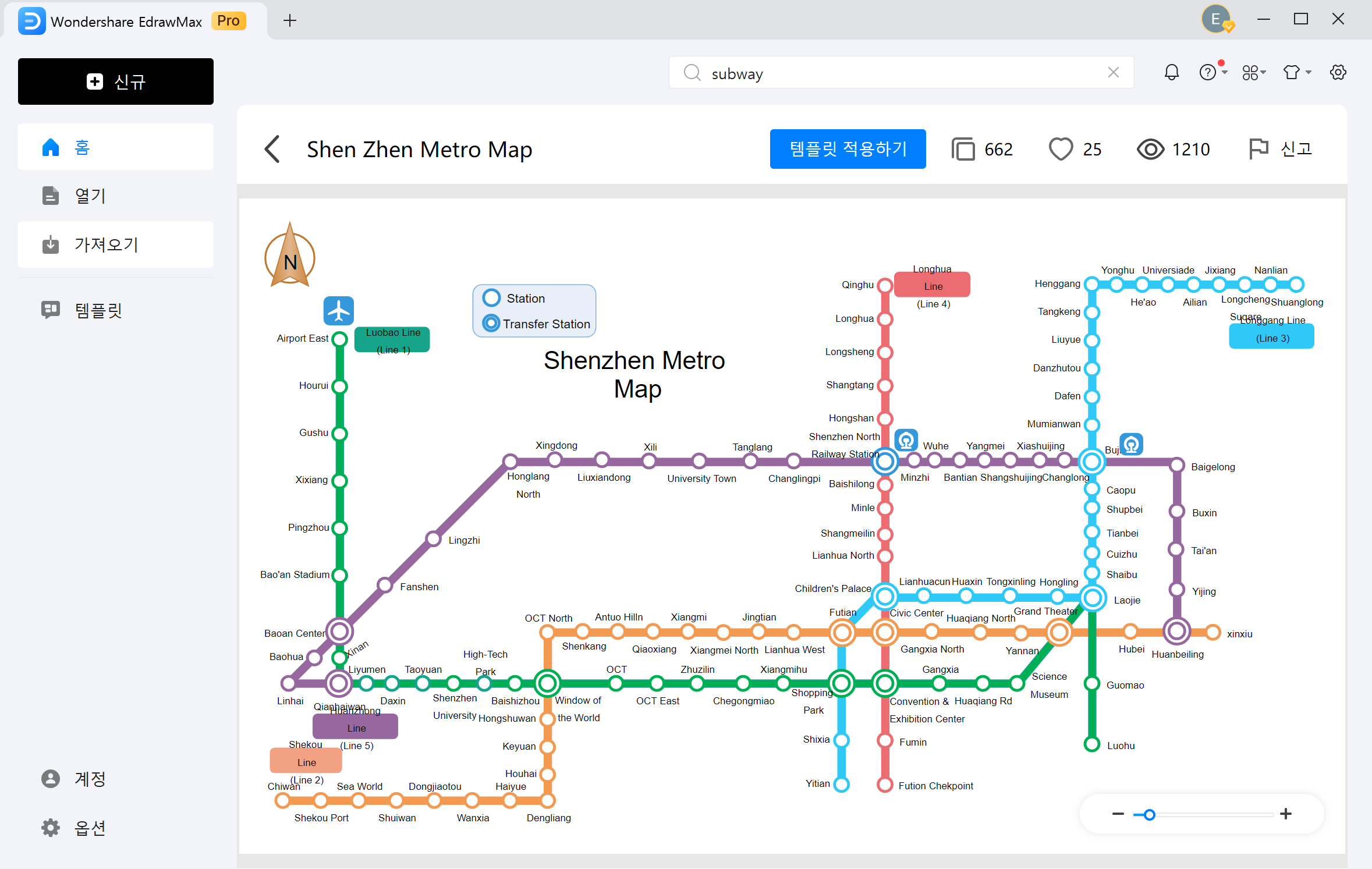Viewport: 1372px width, 869px height.
Task: Click the help question mark icon
Action: 1208,72
